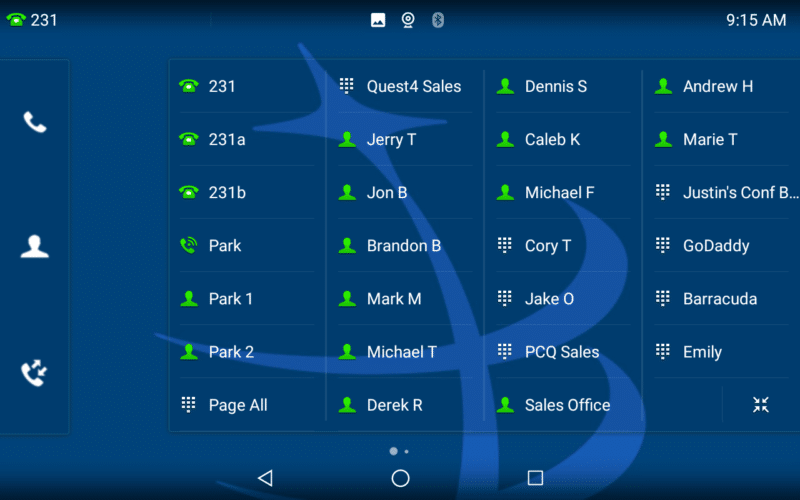The image size is (800, 500).
Task: Dial Justin's Conf B speed dial
Action: [x=727, y=192]
